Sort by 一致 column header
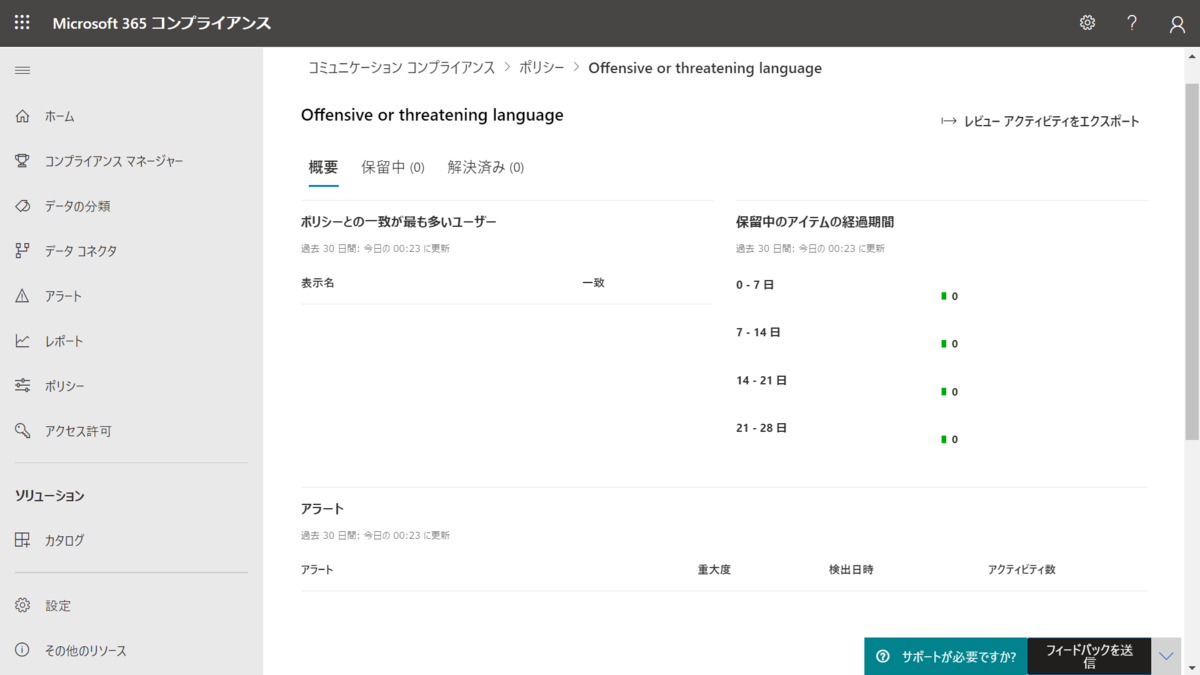The image size is (1200, 675). point(593,283)
